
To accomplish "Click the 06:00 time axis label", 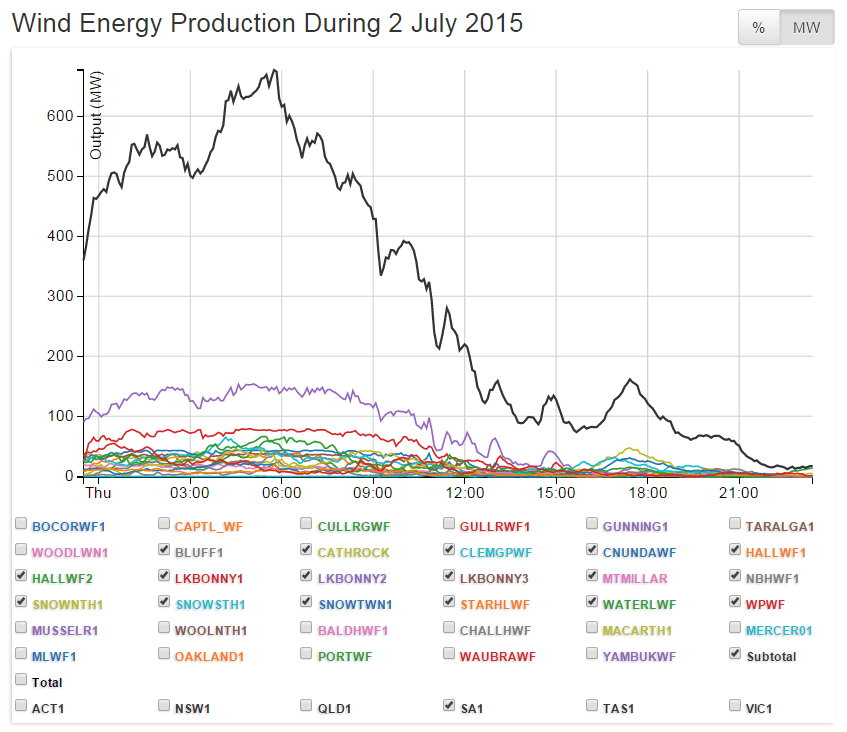I will [x=281, y=493].
